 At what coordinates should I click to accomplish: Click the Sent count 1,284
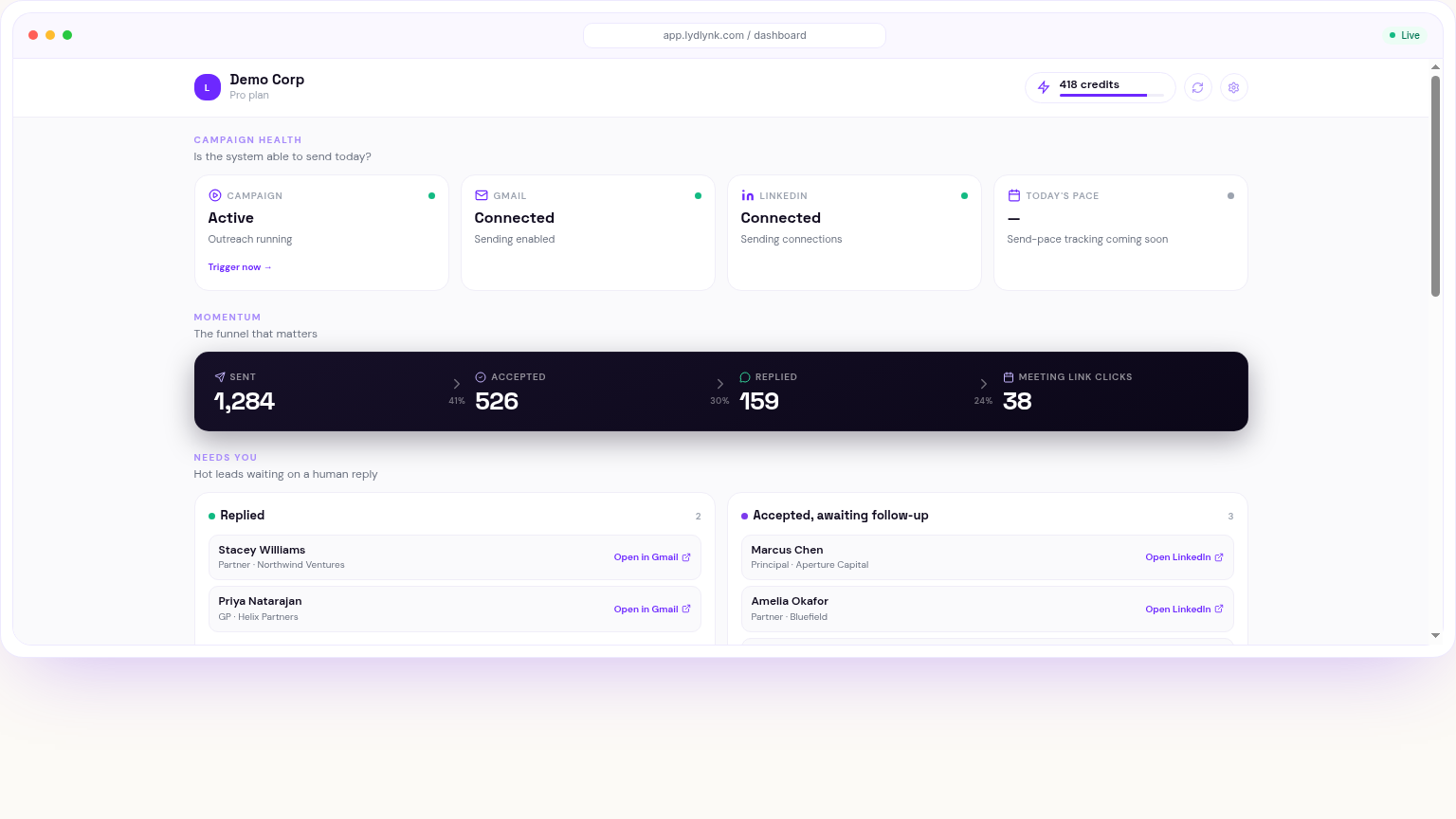click(245, 402)
